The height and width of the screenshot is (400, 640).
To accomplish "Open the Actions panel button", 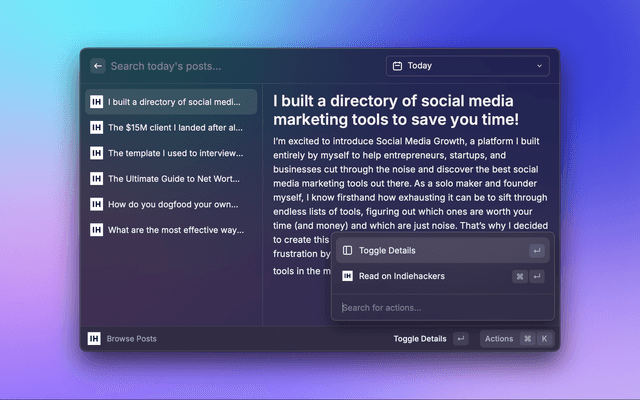I will (x=516, y=339).
